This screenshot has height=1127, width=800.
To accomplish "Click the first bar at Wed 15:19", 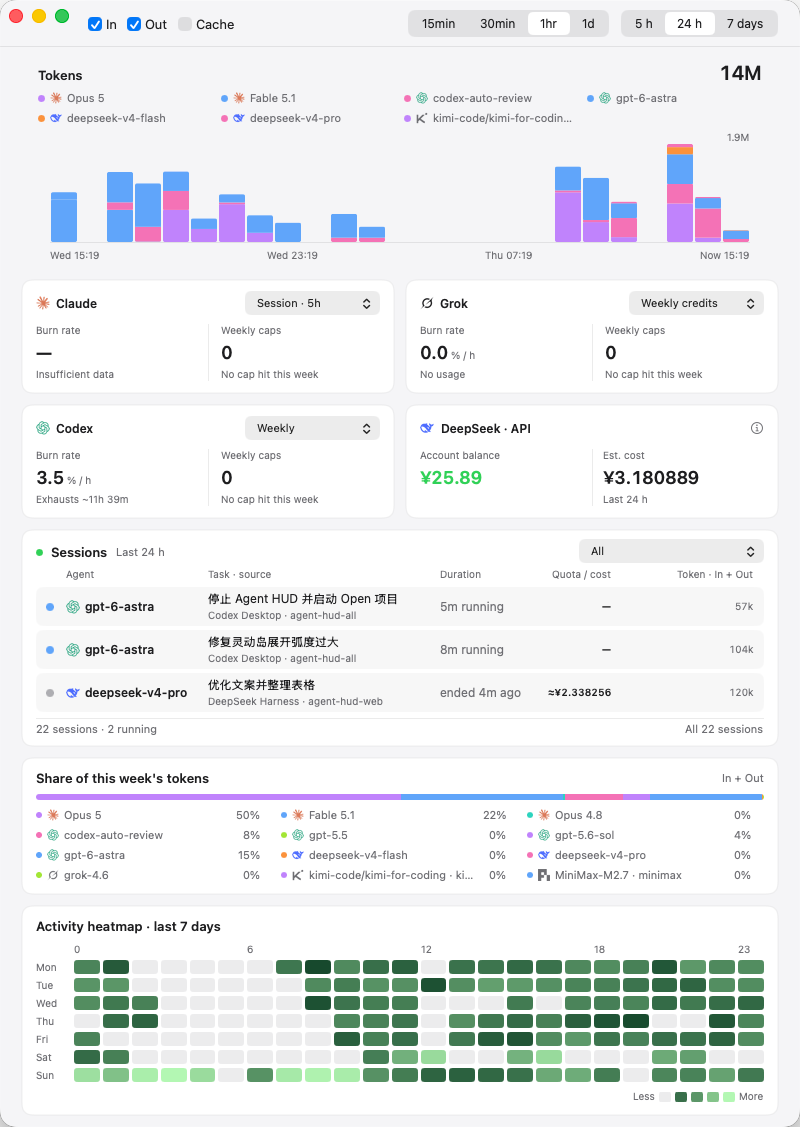I will tap(64, 217).
